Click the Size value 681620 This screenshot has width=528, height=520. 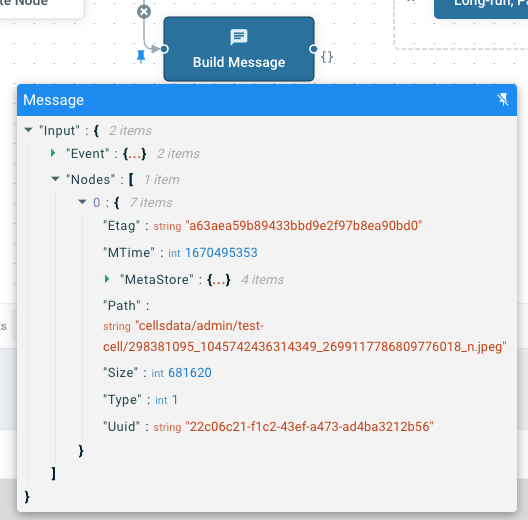[x=190, y=373]
